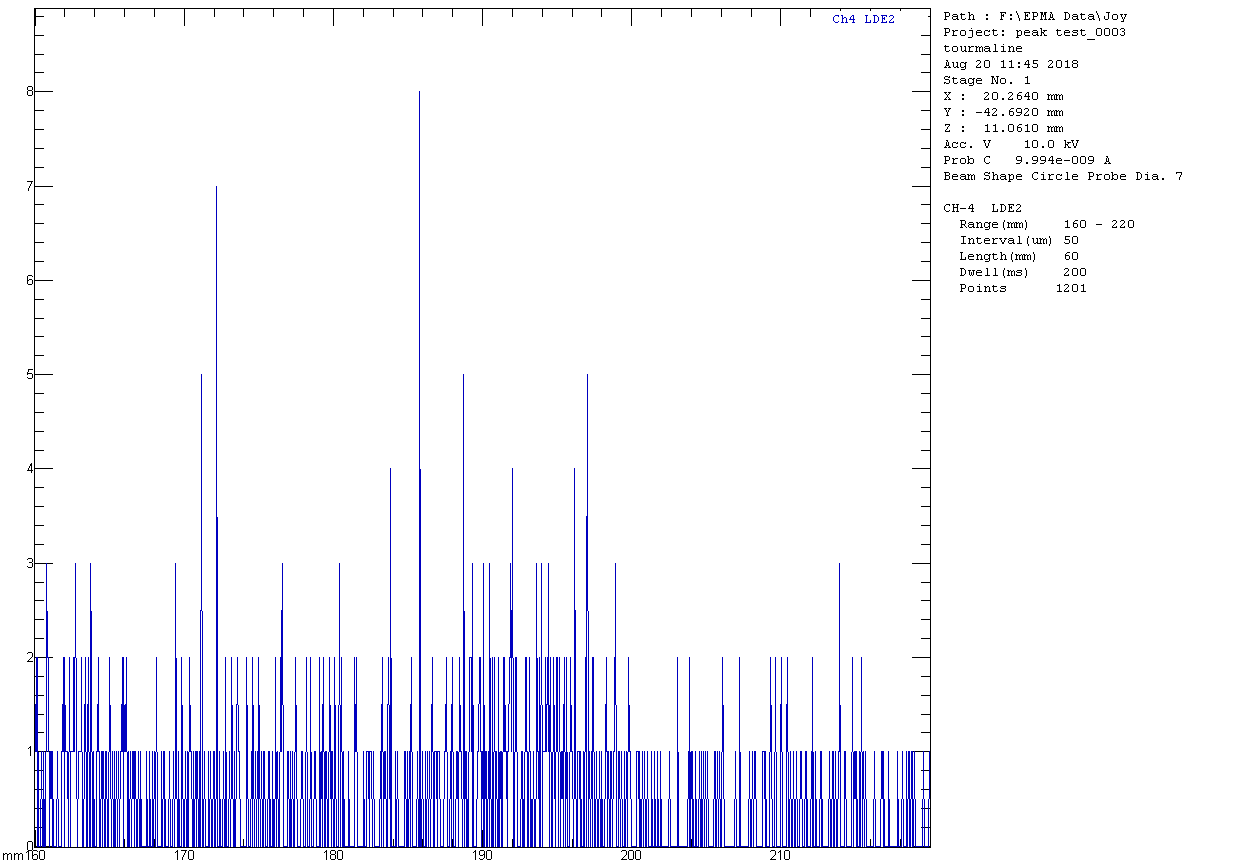Click the Beam Shape Circle line

coord(1063,176)
